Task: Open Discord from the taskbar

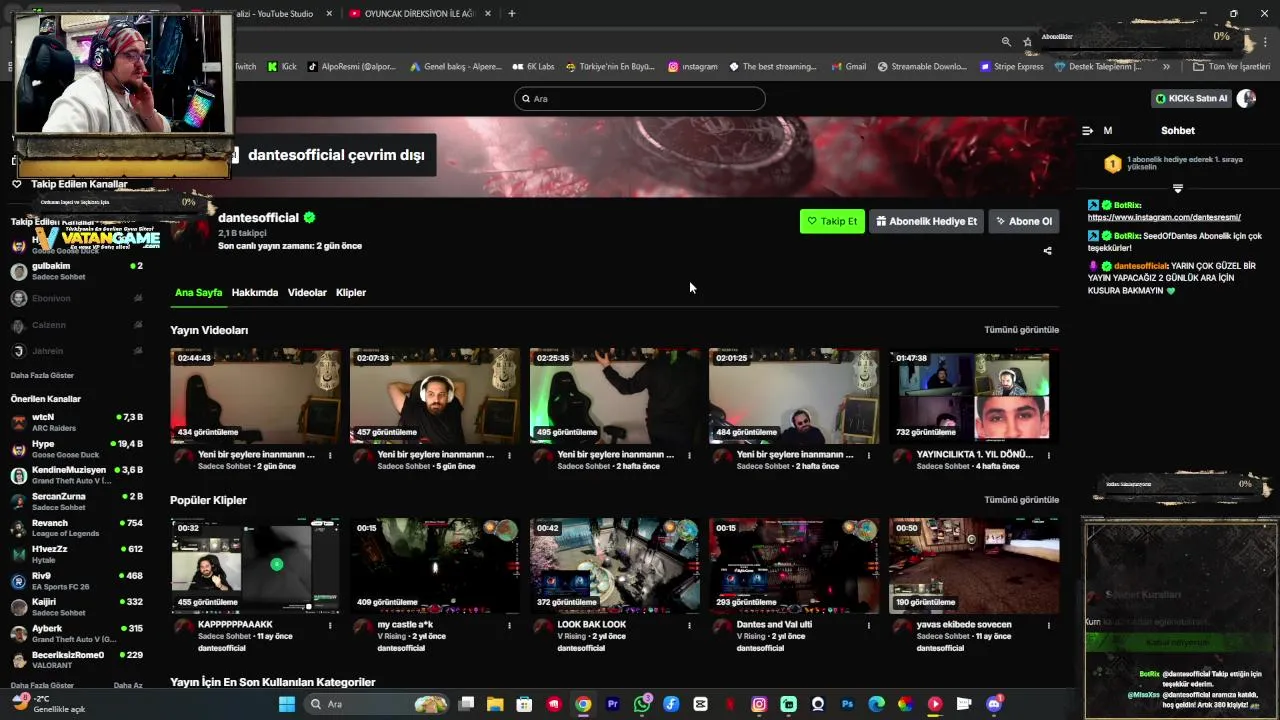Action: (993, 704)
